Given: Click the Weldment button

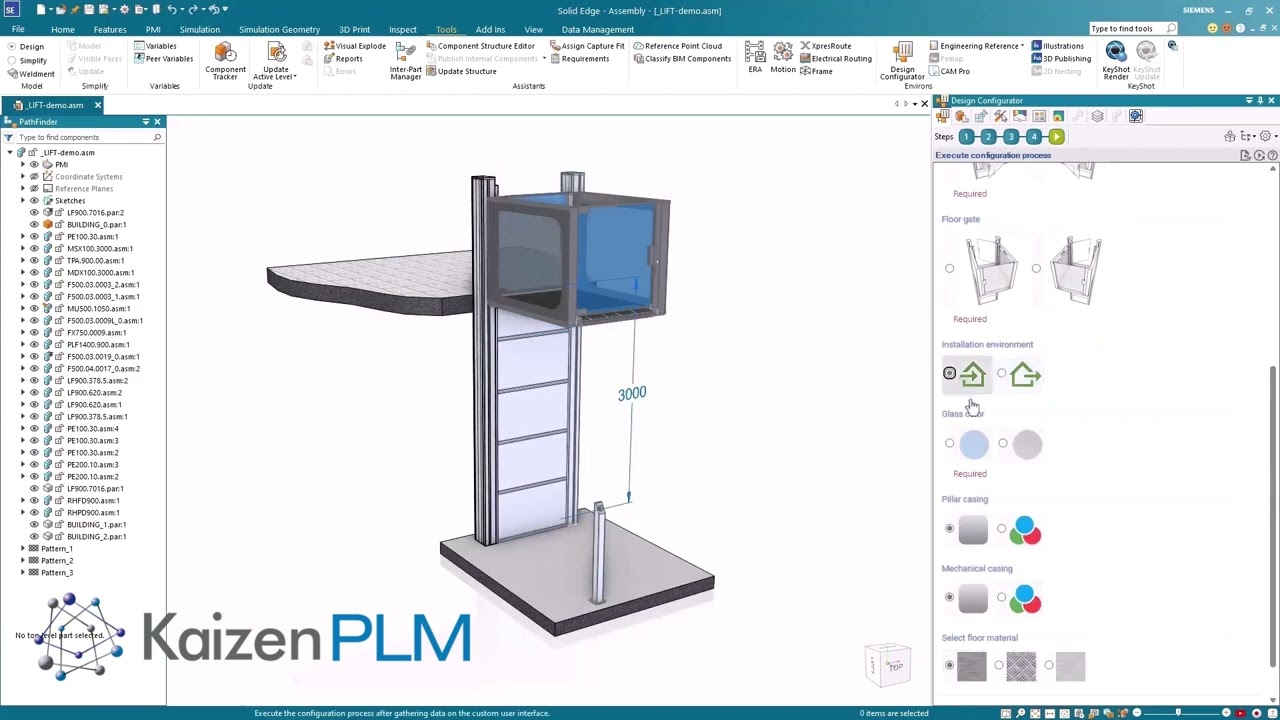Looking at the screenshot, I should [30, 73].
